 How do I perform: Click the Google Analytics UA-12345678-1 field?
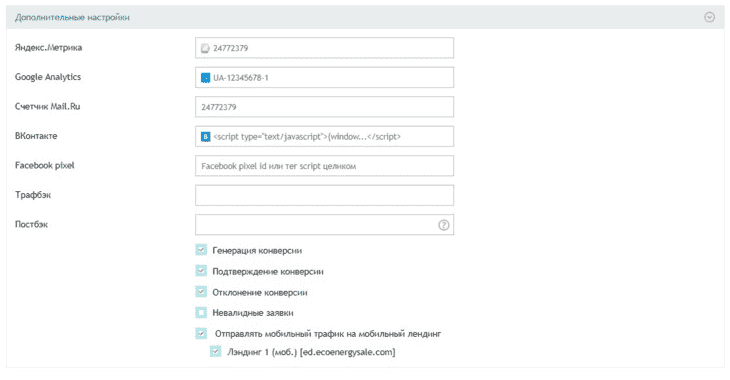point(324,78)
